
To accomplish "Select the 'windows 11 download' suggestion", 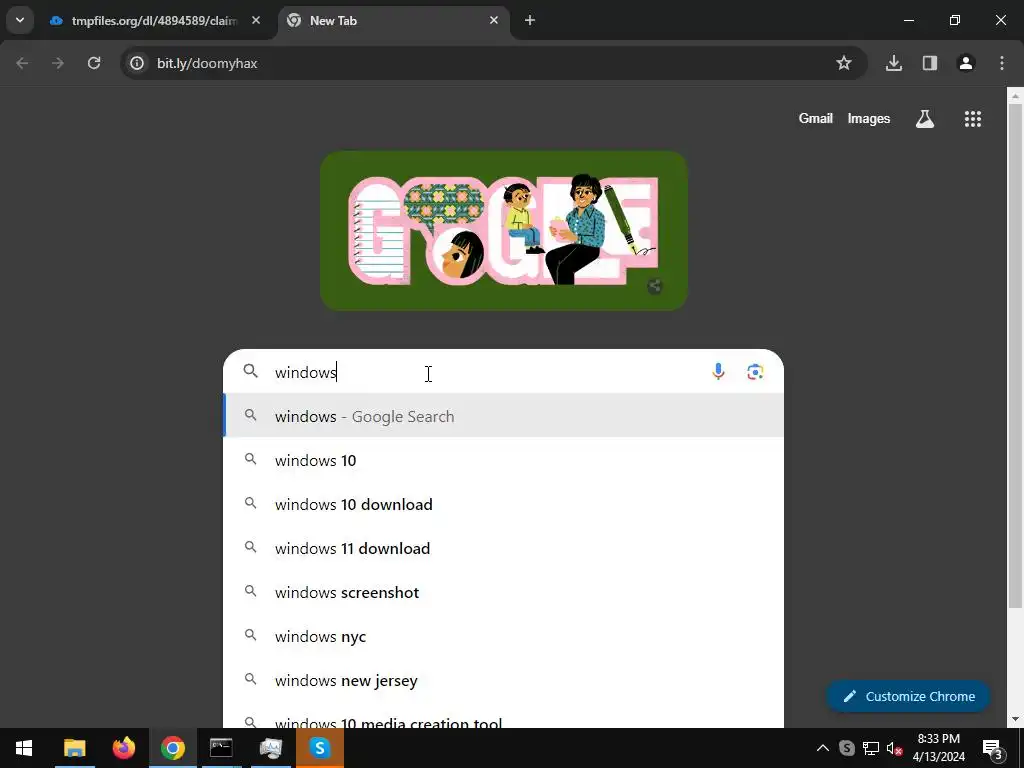I will pyautogui.click(x=504, y=549).
